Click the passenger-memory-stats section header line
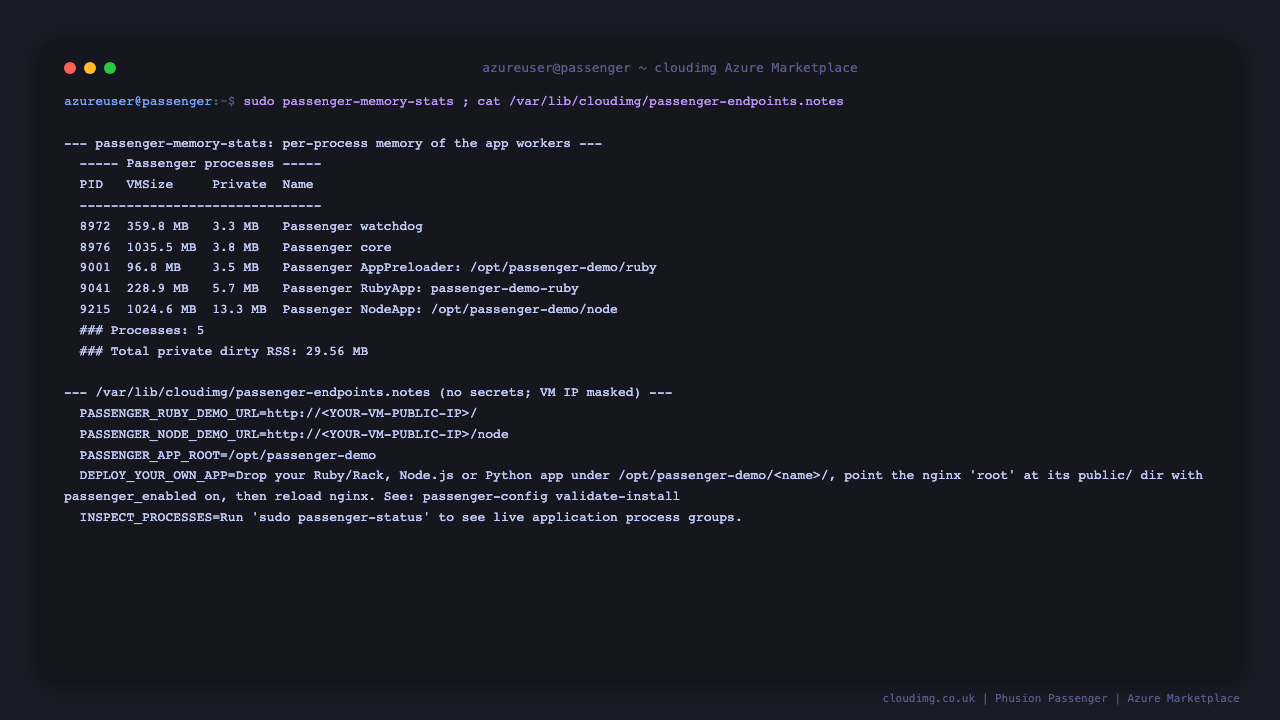 coord(333,143)
